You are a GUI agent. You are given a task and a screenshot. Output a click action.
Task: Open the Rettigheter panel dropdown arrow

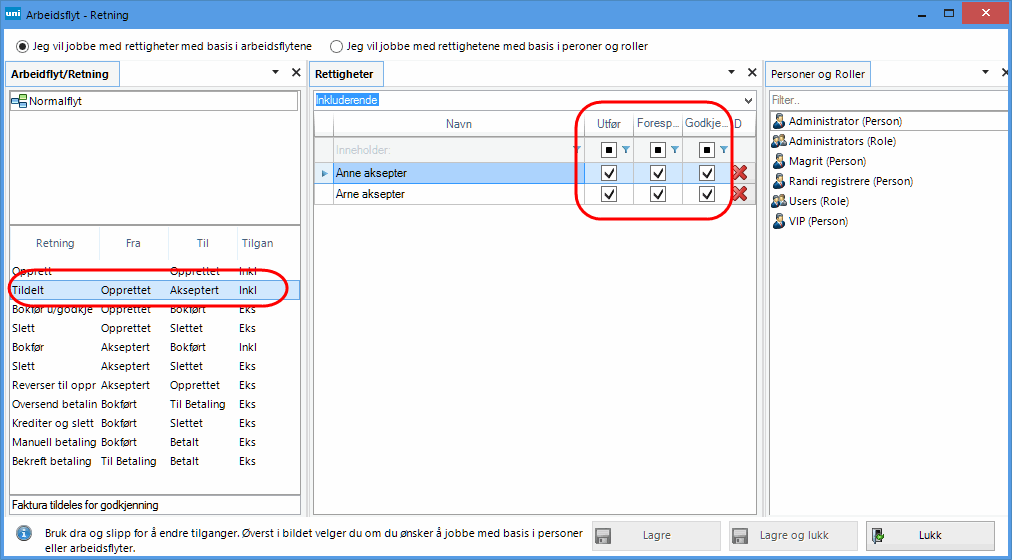pos(731,73)
